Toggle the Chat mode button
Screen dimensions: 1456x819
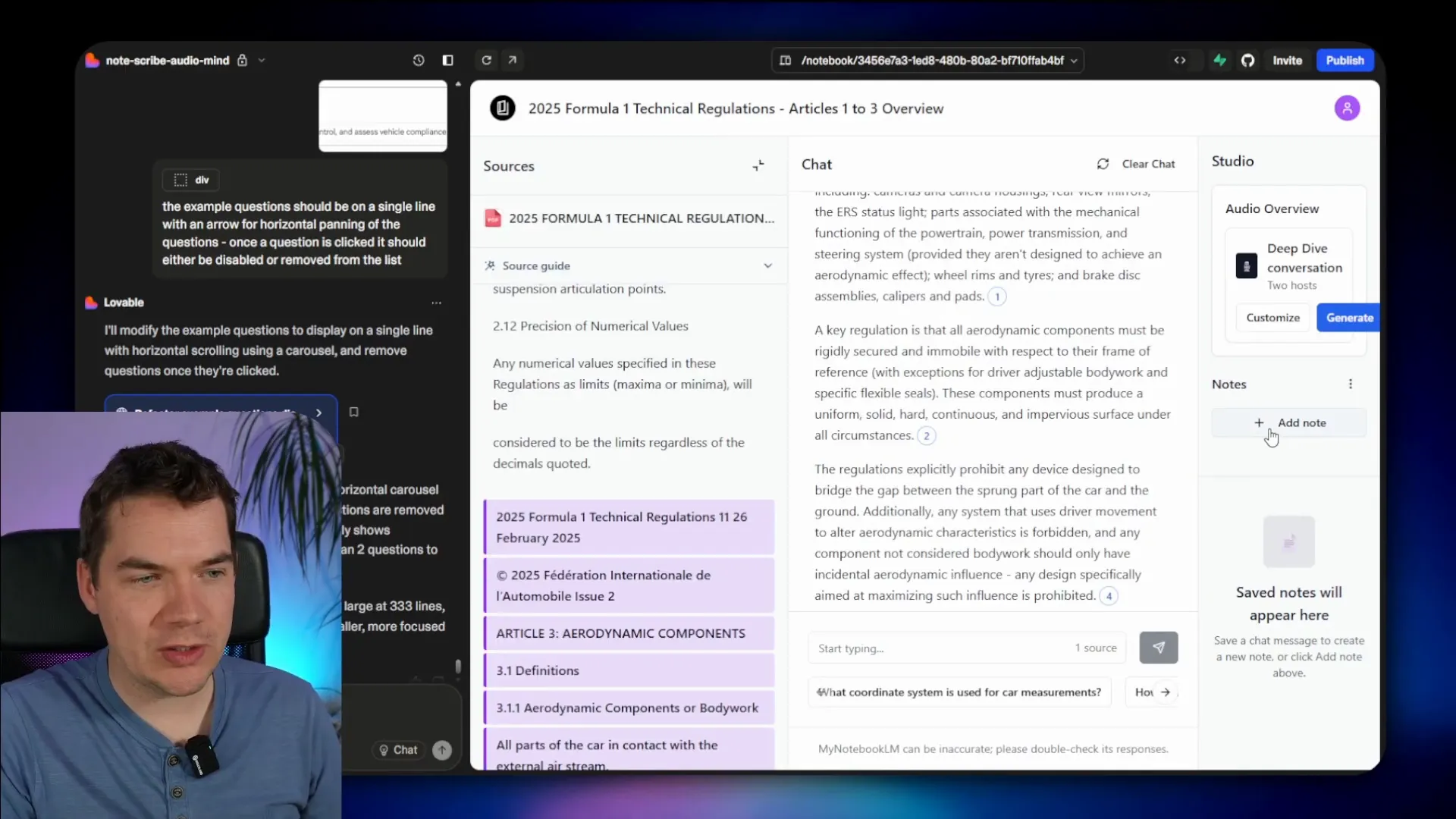(398, 750)
